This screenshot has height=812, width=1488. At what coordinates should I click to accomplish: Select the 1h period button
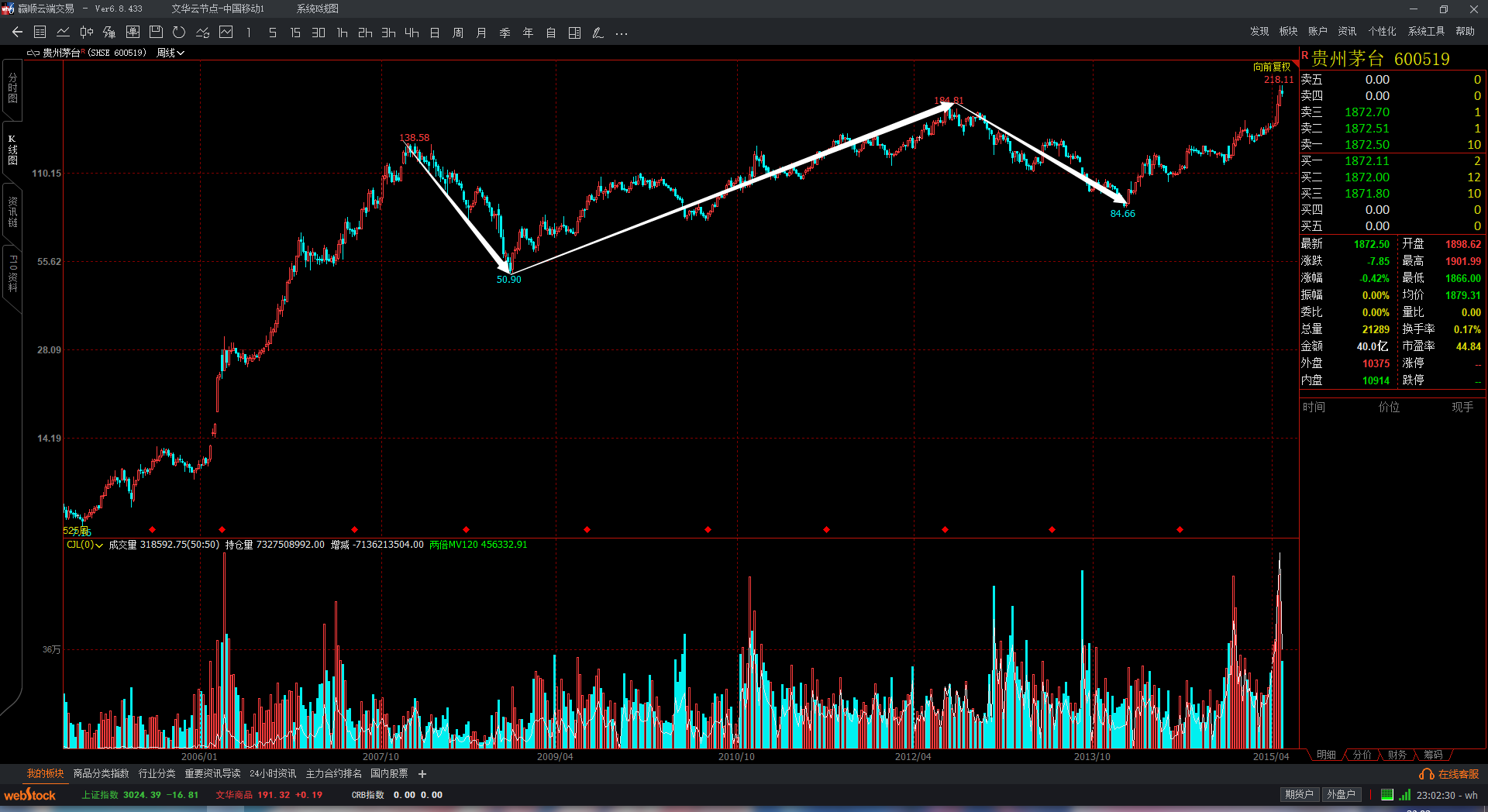tap(342, 33)
